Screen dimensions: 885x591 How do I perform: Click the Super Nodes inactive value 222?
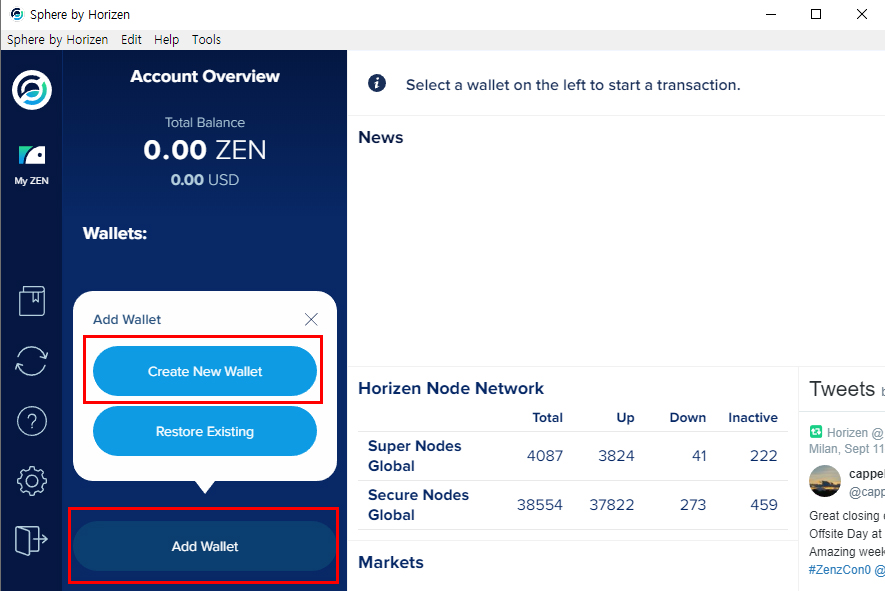[764, 456]
